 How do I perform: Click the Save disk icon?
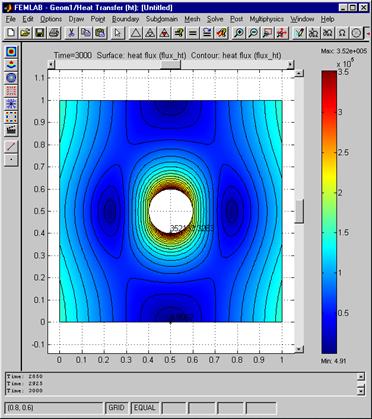point(40,33)
